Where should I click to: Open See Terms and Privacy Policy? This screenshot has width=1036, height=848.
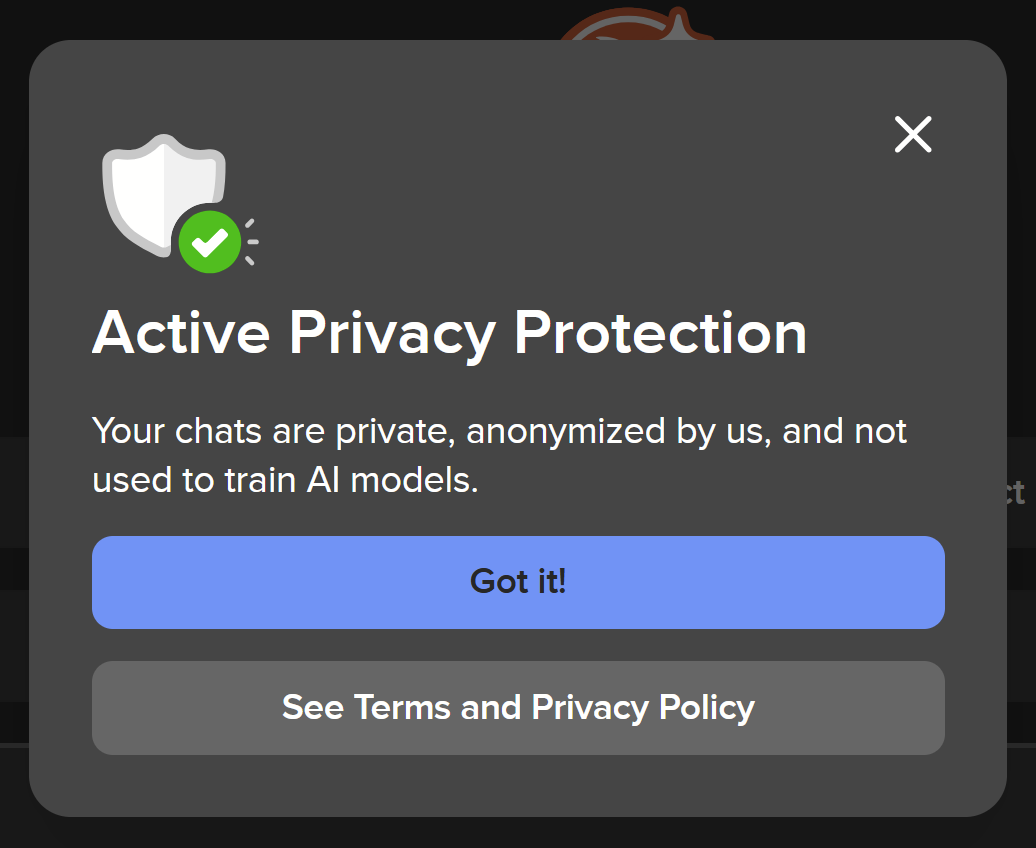click(x=518, y=708)
